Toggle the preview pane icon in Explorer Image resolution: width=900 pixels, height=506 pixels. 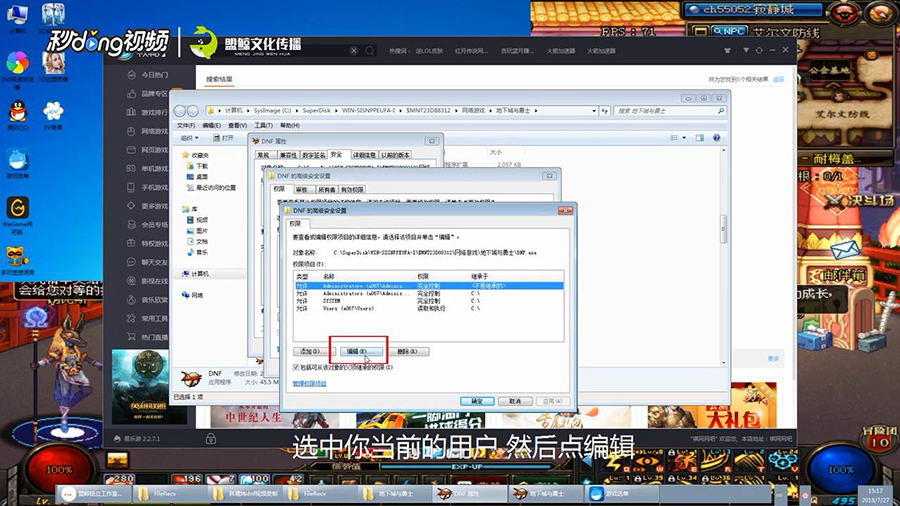(700, 138)
